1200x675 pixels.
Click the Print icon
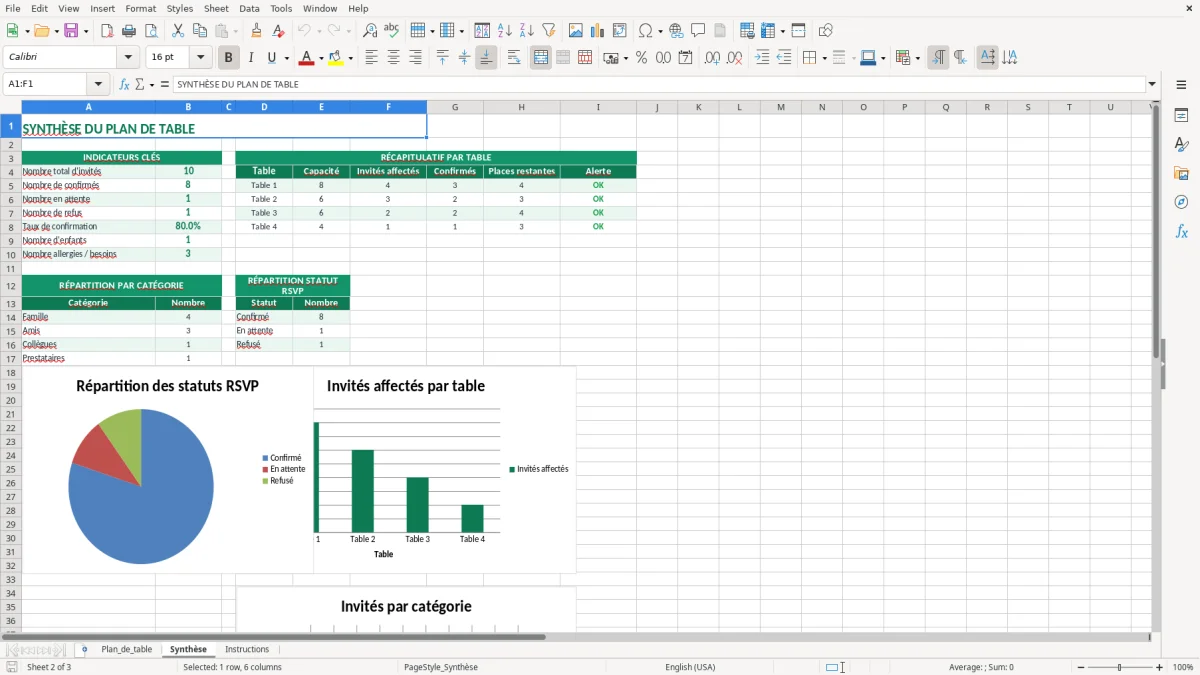129,31
